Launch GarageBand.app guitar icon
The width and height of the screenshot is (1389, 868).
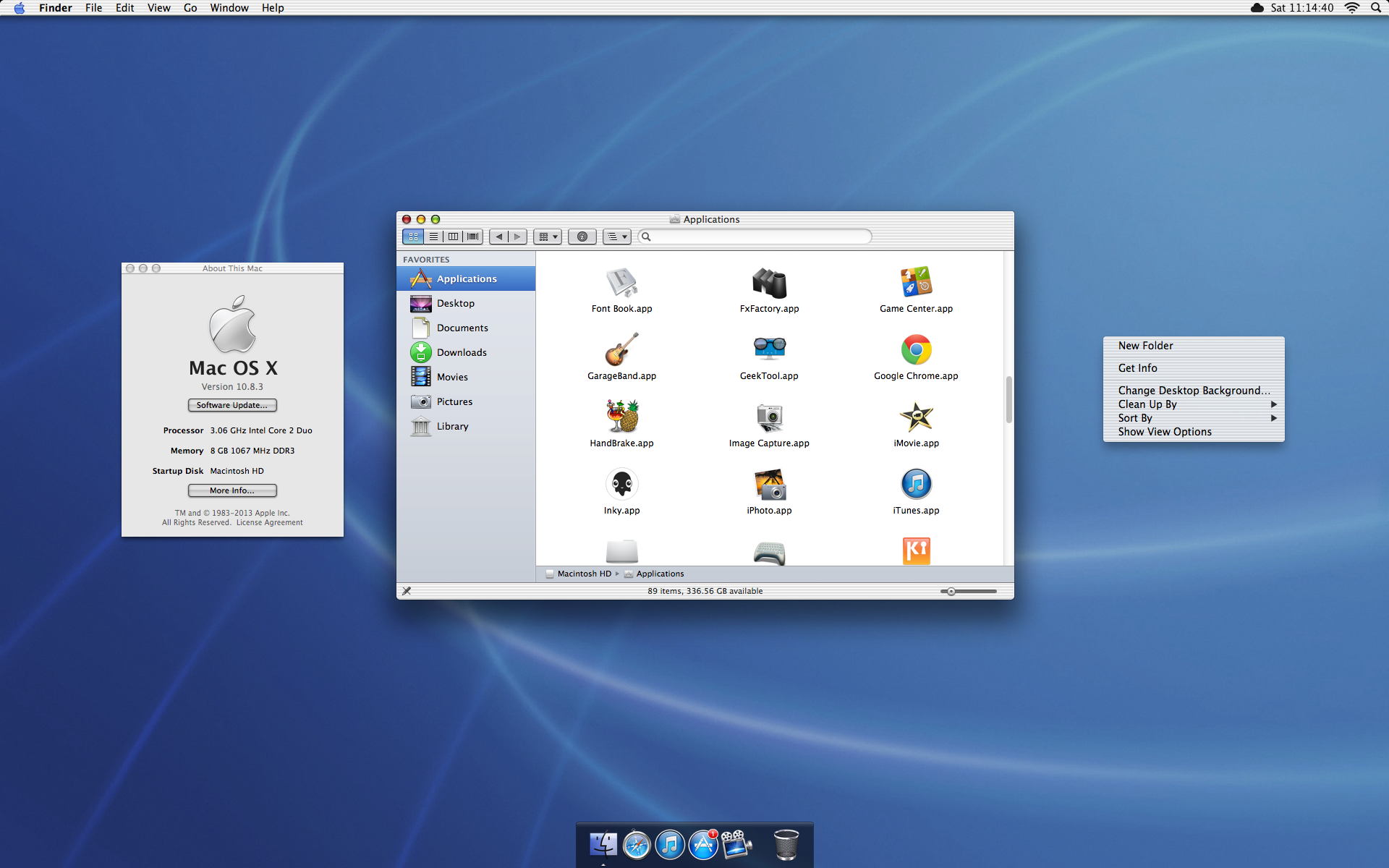click(x=621, y=349)
